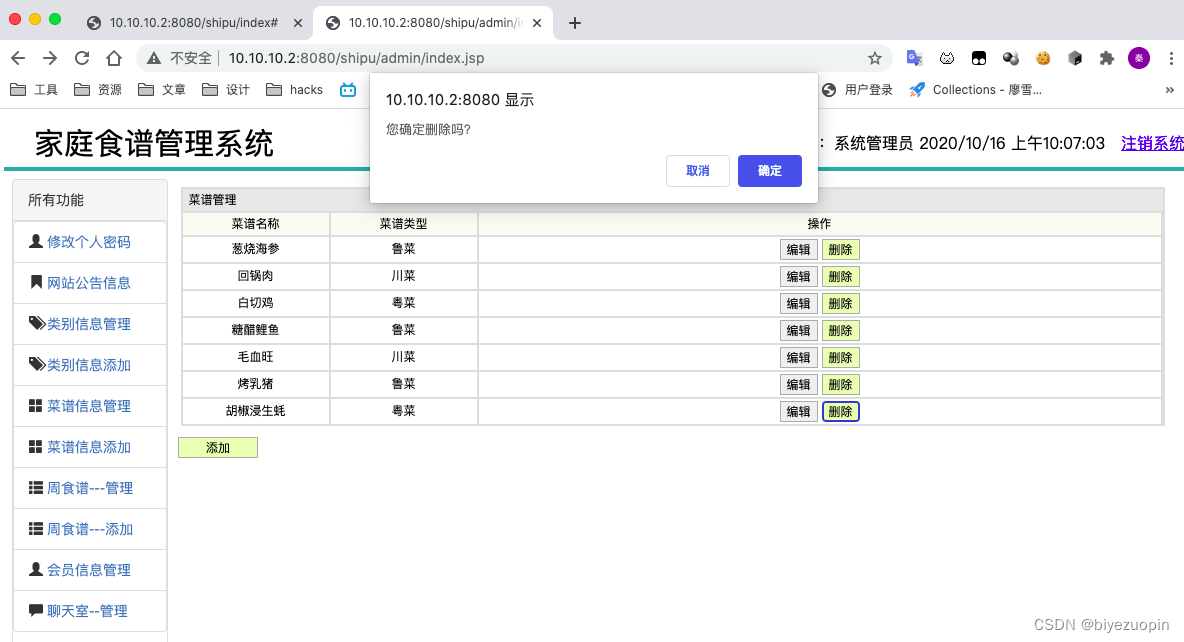
Task: Open 周食谱---添加 in sidebar
Action: 90,529
